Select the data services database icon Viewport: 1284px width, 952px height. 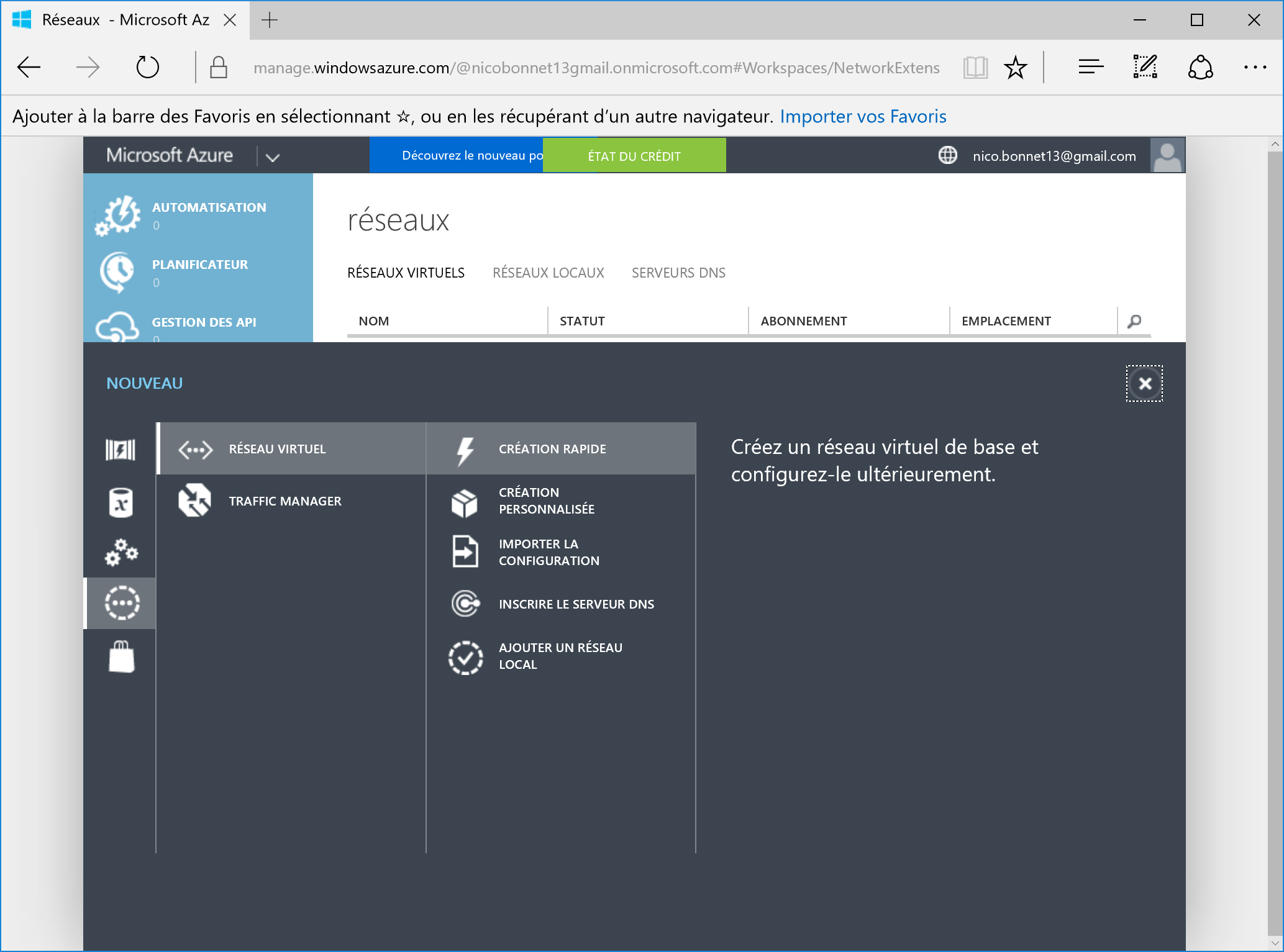[121, 502]
